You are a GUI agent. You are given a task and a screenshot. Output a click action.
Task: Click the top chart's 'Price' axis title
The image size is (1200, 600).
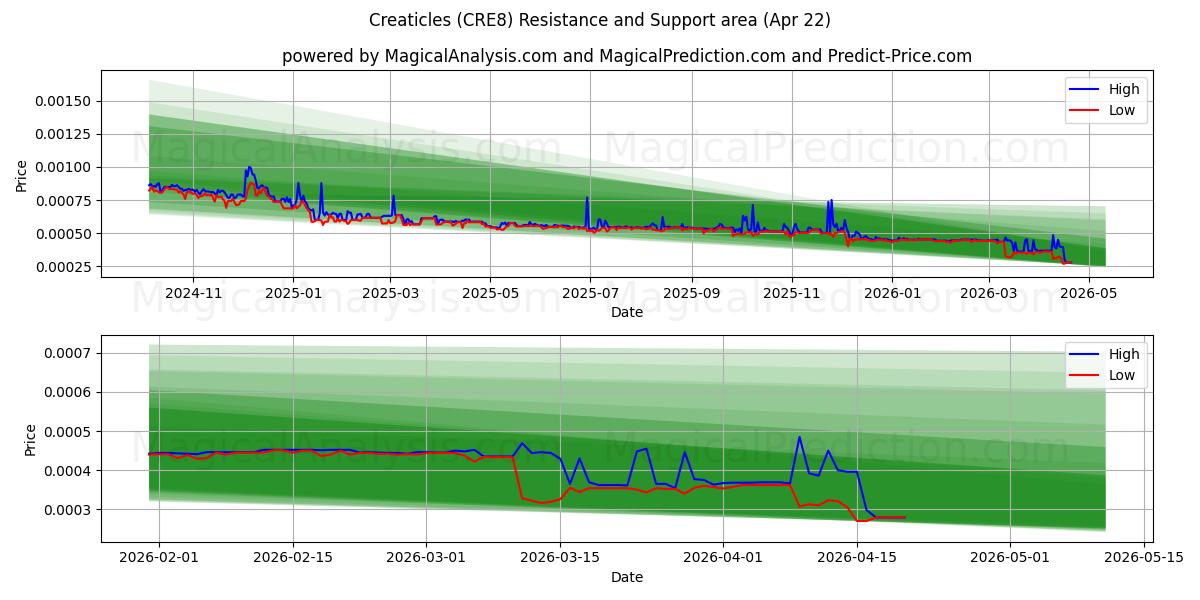23,175
